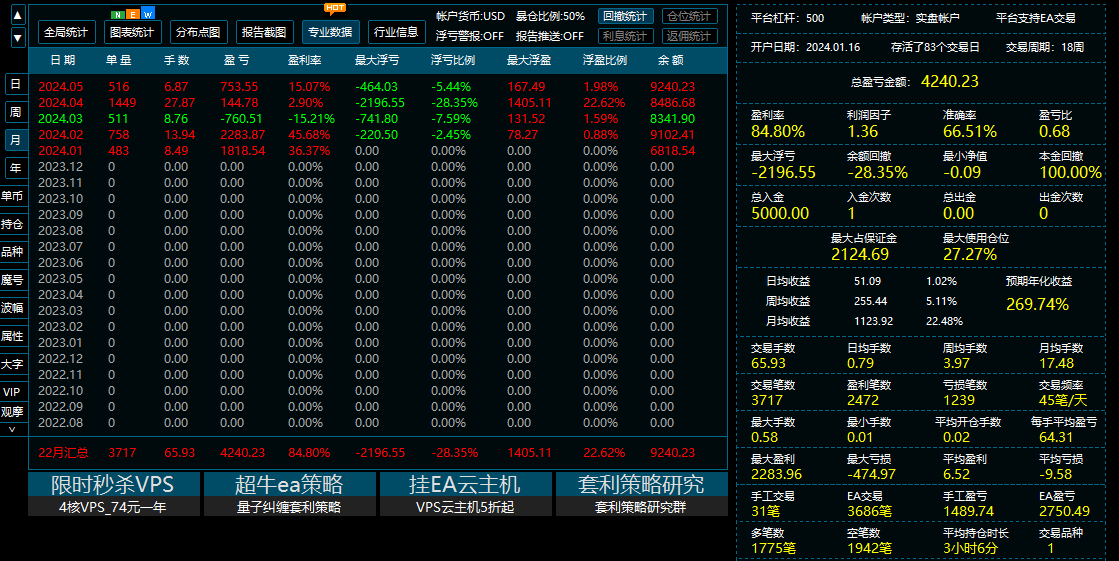Open the 属性 sidebar item
The height and width of the screenshot is (561, 1119).
pyautogui.click(x=12, y=336)
